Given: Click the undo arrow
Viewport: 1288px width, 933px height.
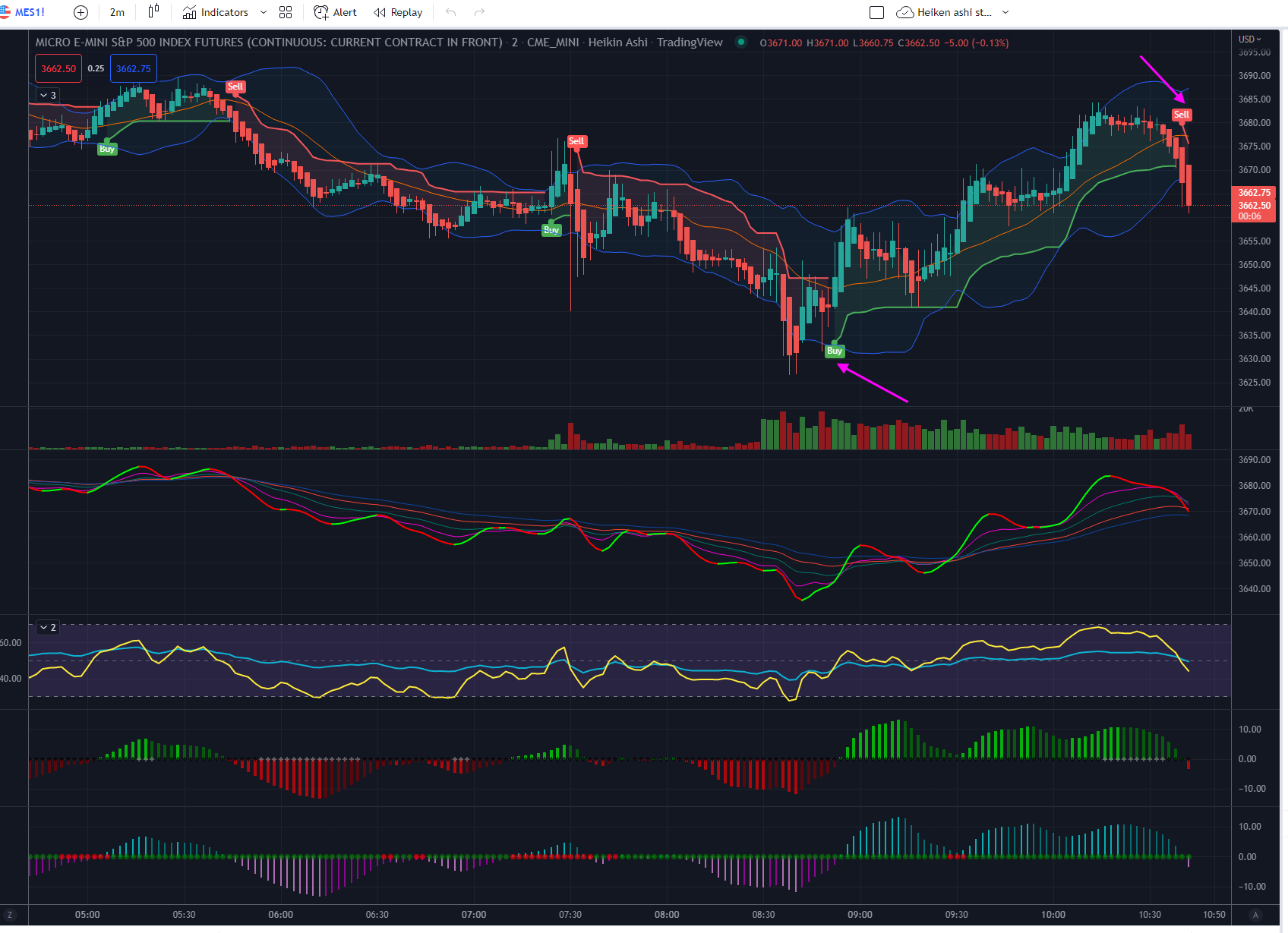Looking at the screenshot, I should coord(451,13).
